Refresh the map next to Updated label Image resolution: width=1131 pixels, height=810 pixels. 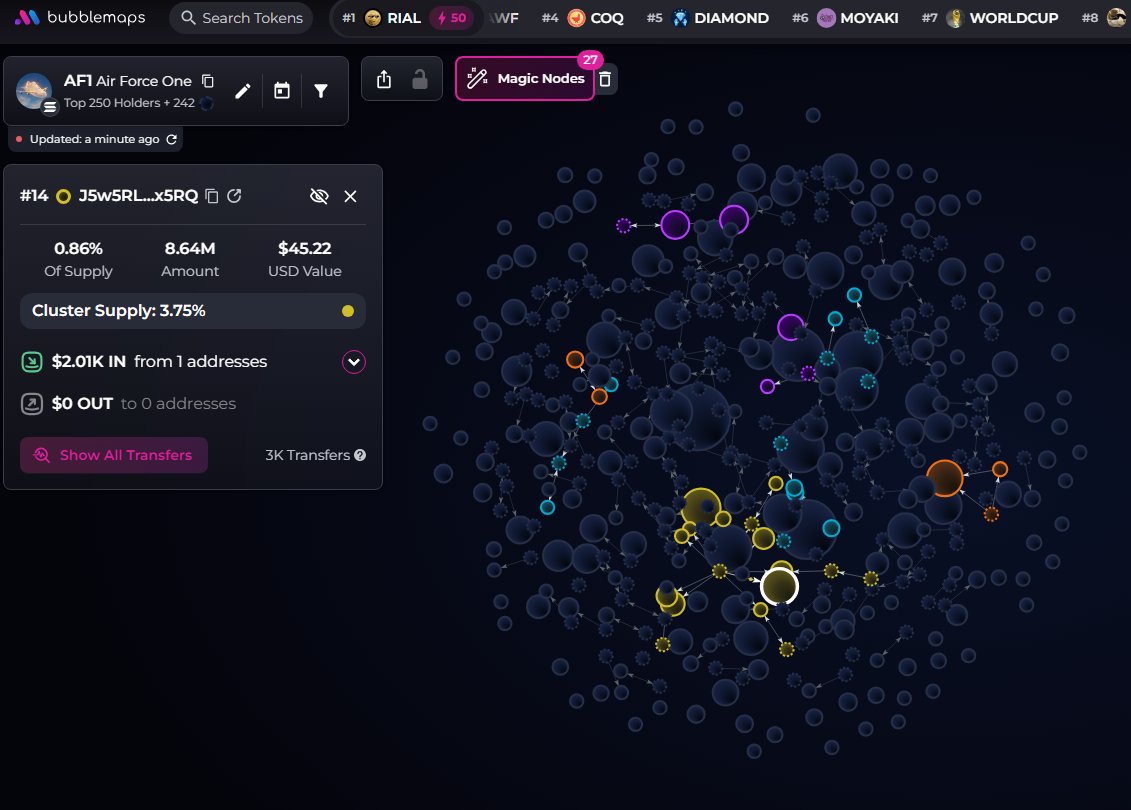[x=172, y=139]
